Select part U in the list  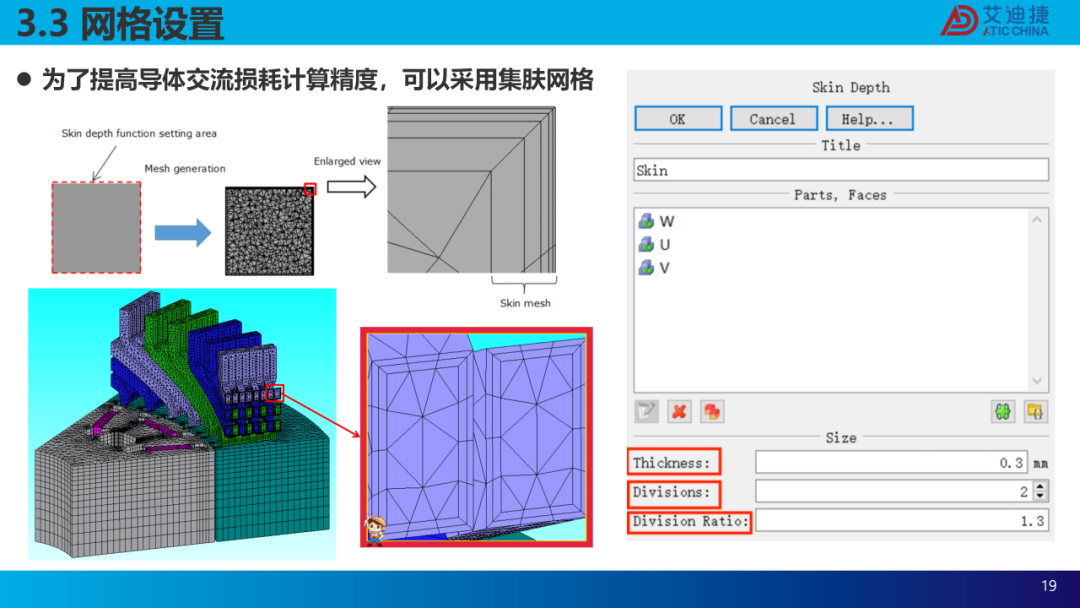click(x=665, y=244)
